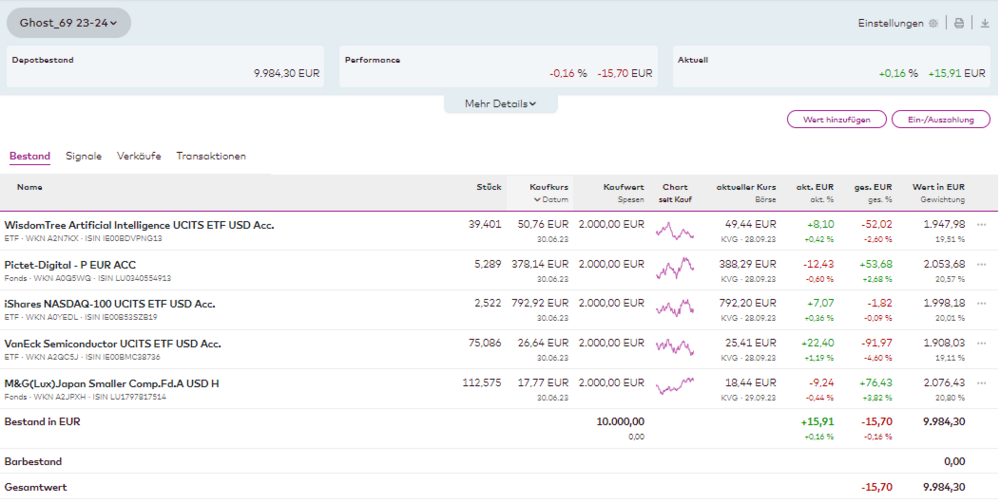Open three-dot menu for Pictet-Digital row

point(981,264)
